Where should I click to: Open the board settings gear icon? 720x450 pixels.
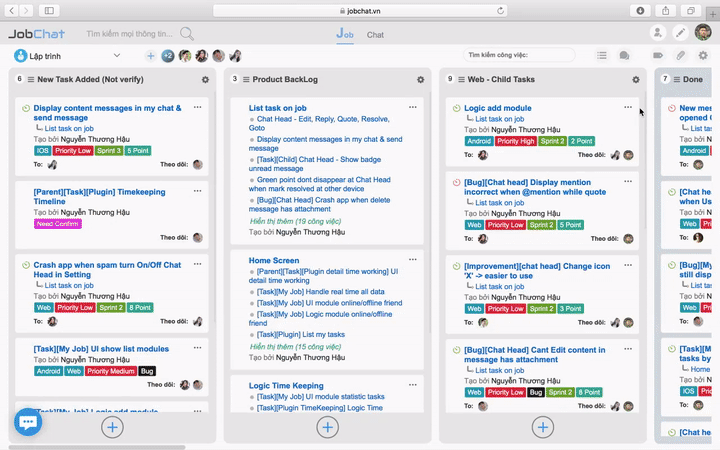pyautogui.click(x=703, y=56)
